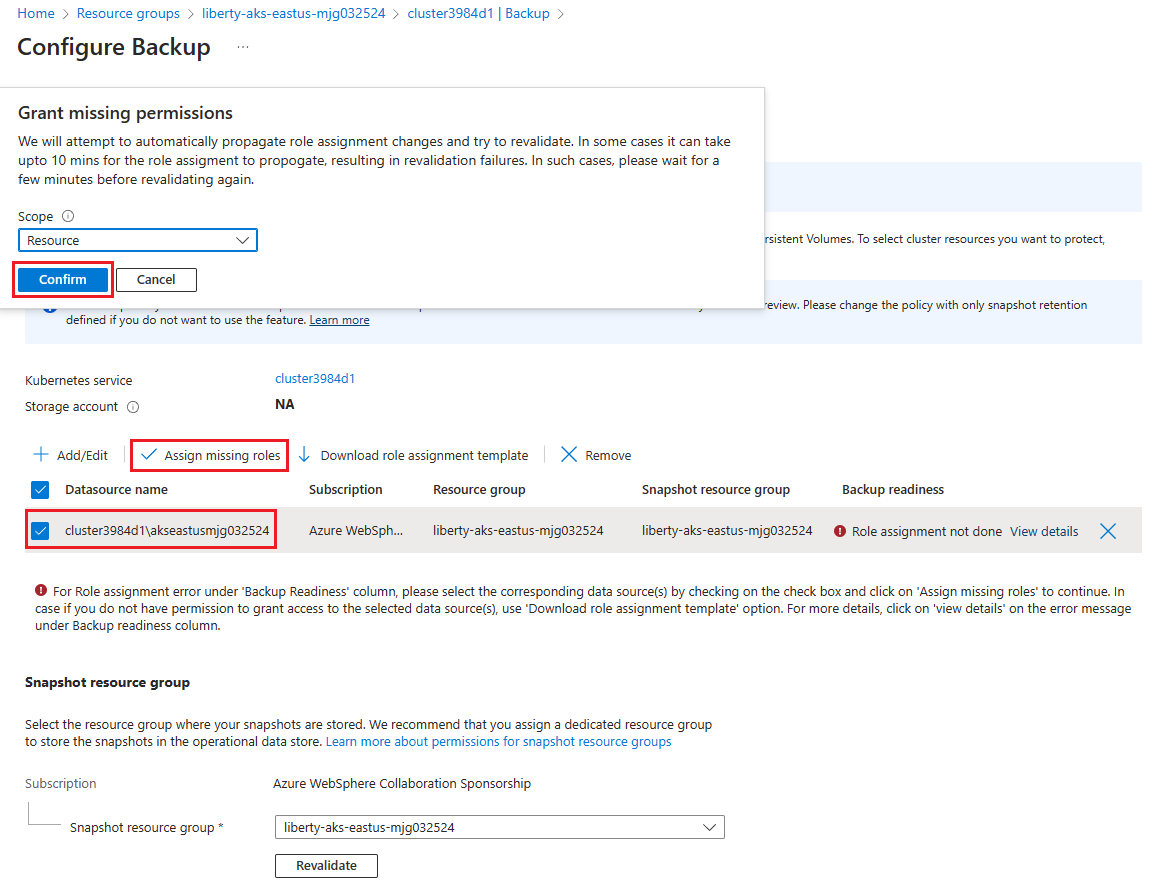
Task: Click the Storage account info icon
Action: [133, 407]
